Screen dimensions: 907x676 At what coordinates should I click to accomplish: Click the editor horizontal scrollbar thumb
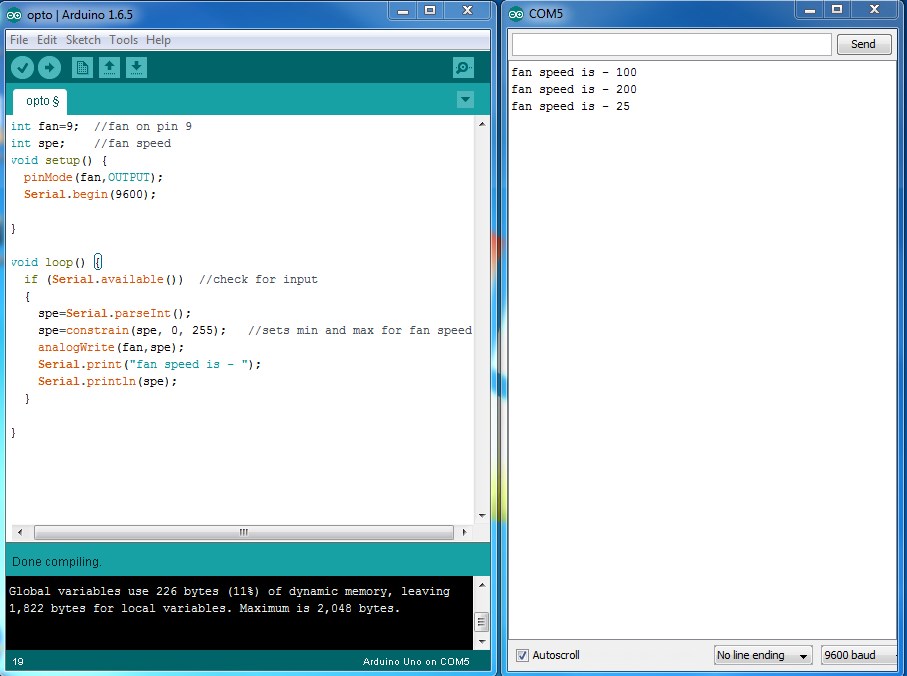click(x=244, y=532)
